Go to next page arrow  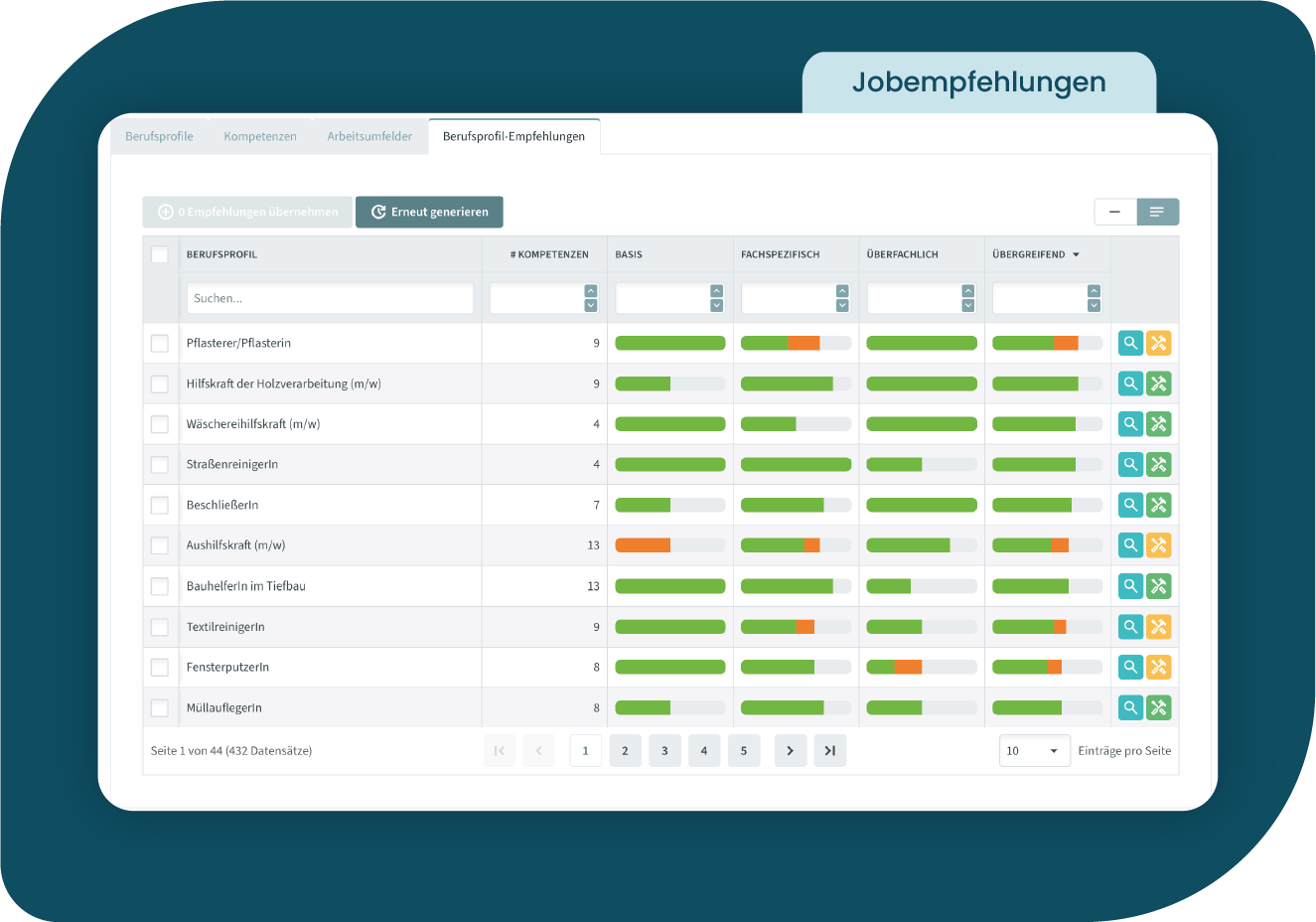click(x=790, y=751)
